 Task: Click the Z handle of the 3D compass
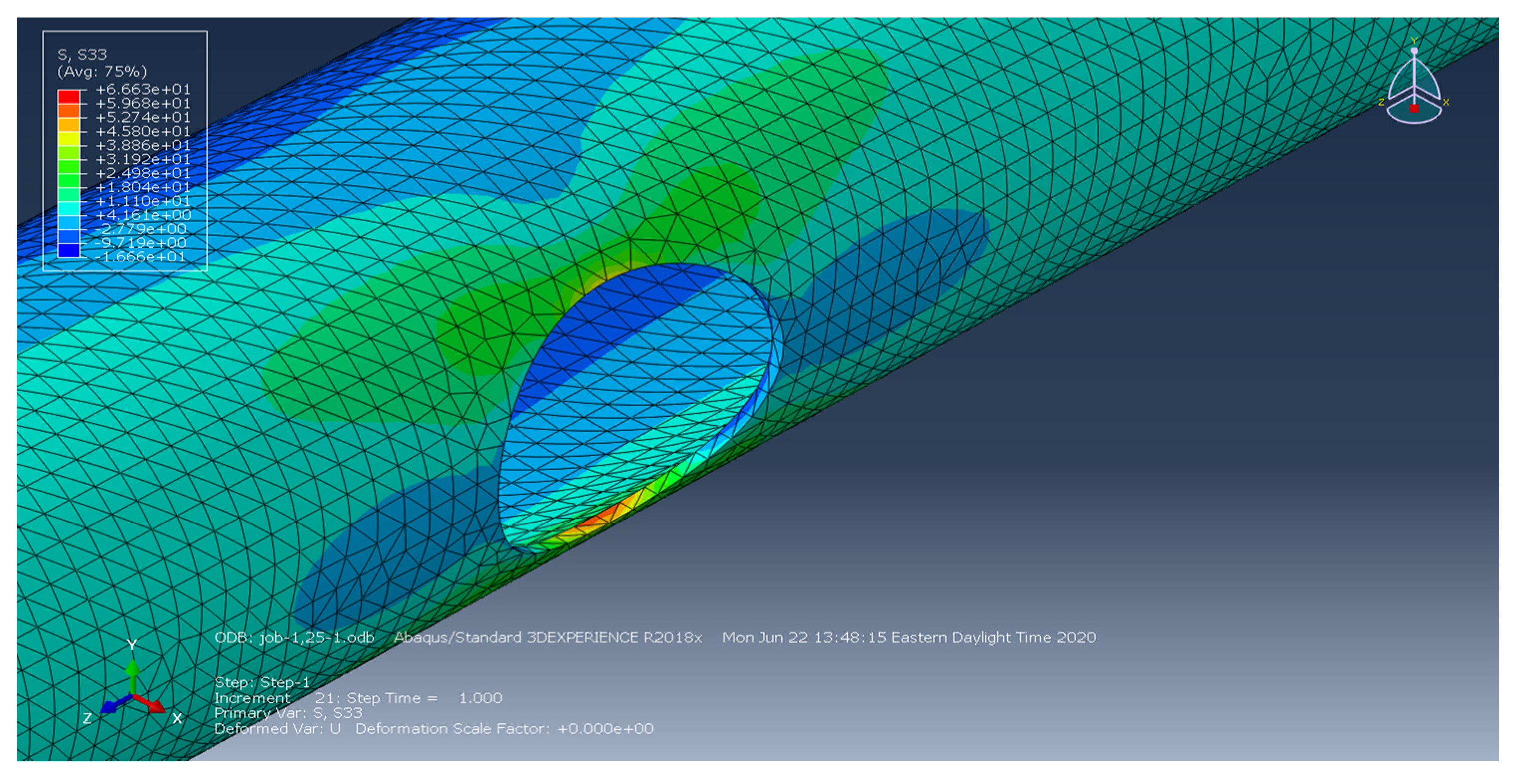[x=1381, y=102]
